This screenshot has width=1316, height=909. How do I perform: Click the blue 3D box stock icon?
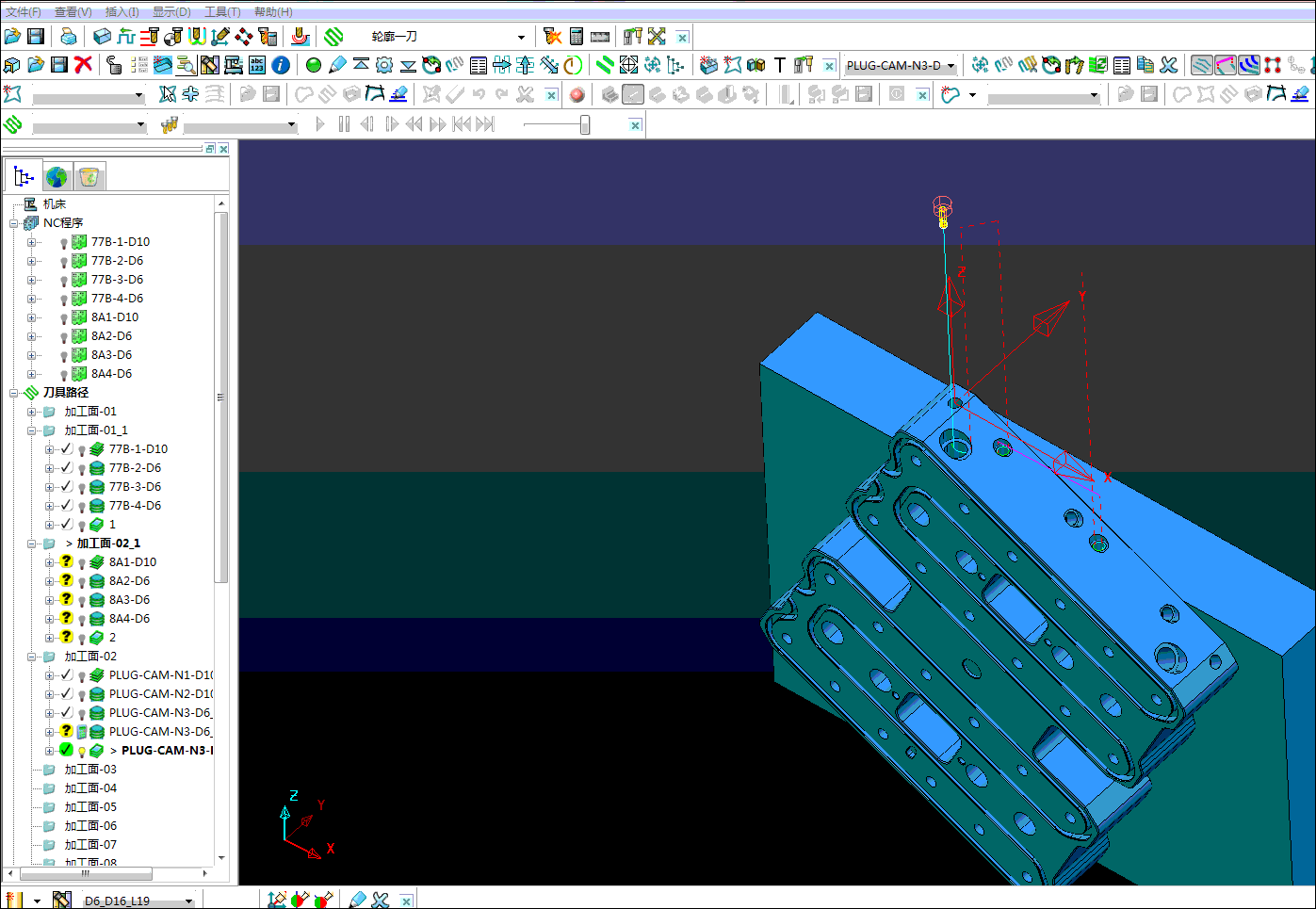point(102,36)
